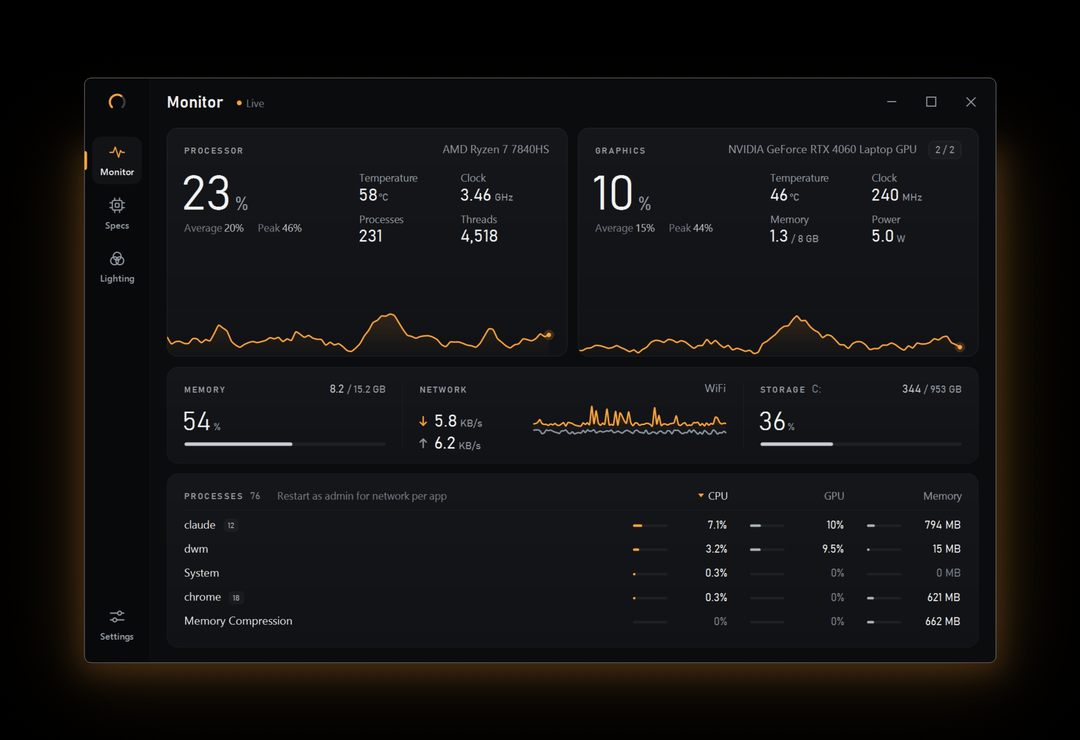Expand the claude process group badge 12
The width and height of the screenshot is (1080, 740).
click(231, 525)
